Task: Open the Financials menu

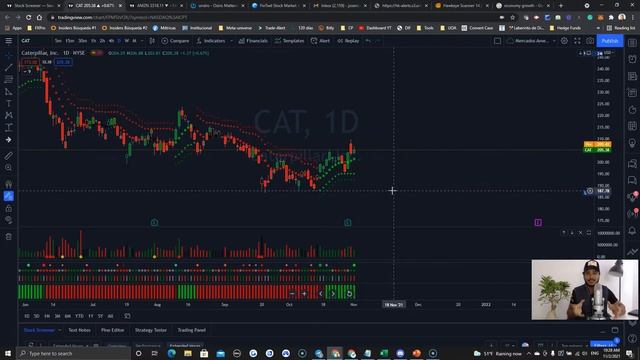Action: [253, 41]
